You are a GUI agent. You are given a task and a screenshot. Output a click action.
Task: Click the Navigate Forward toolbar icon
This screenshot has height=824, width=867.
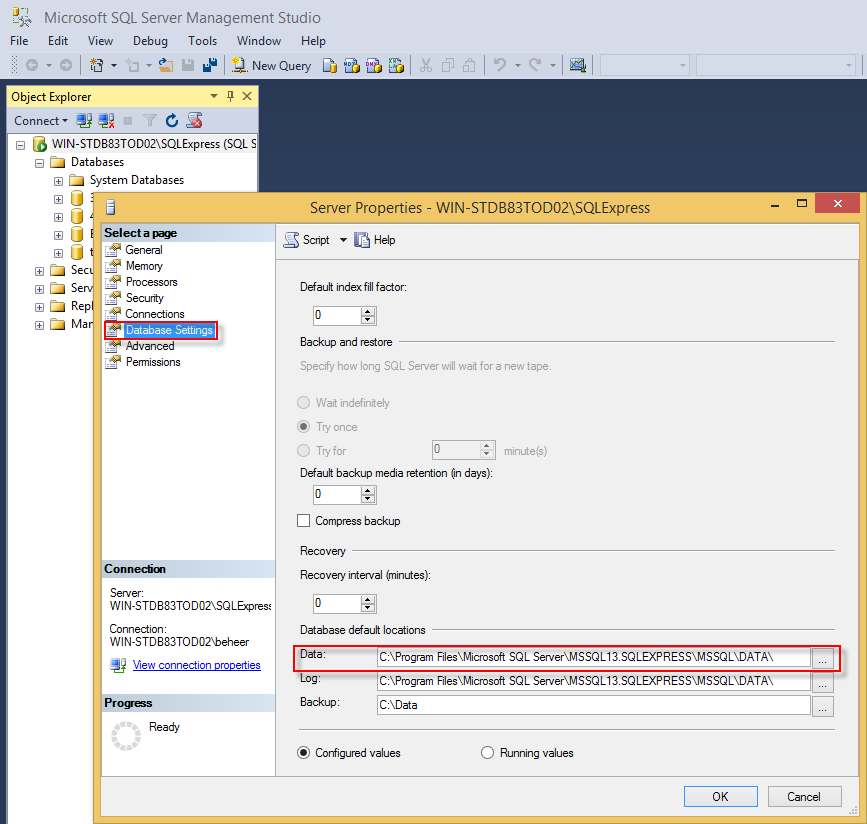click(x=66, y=65)
